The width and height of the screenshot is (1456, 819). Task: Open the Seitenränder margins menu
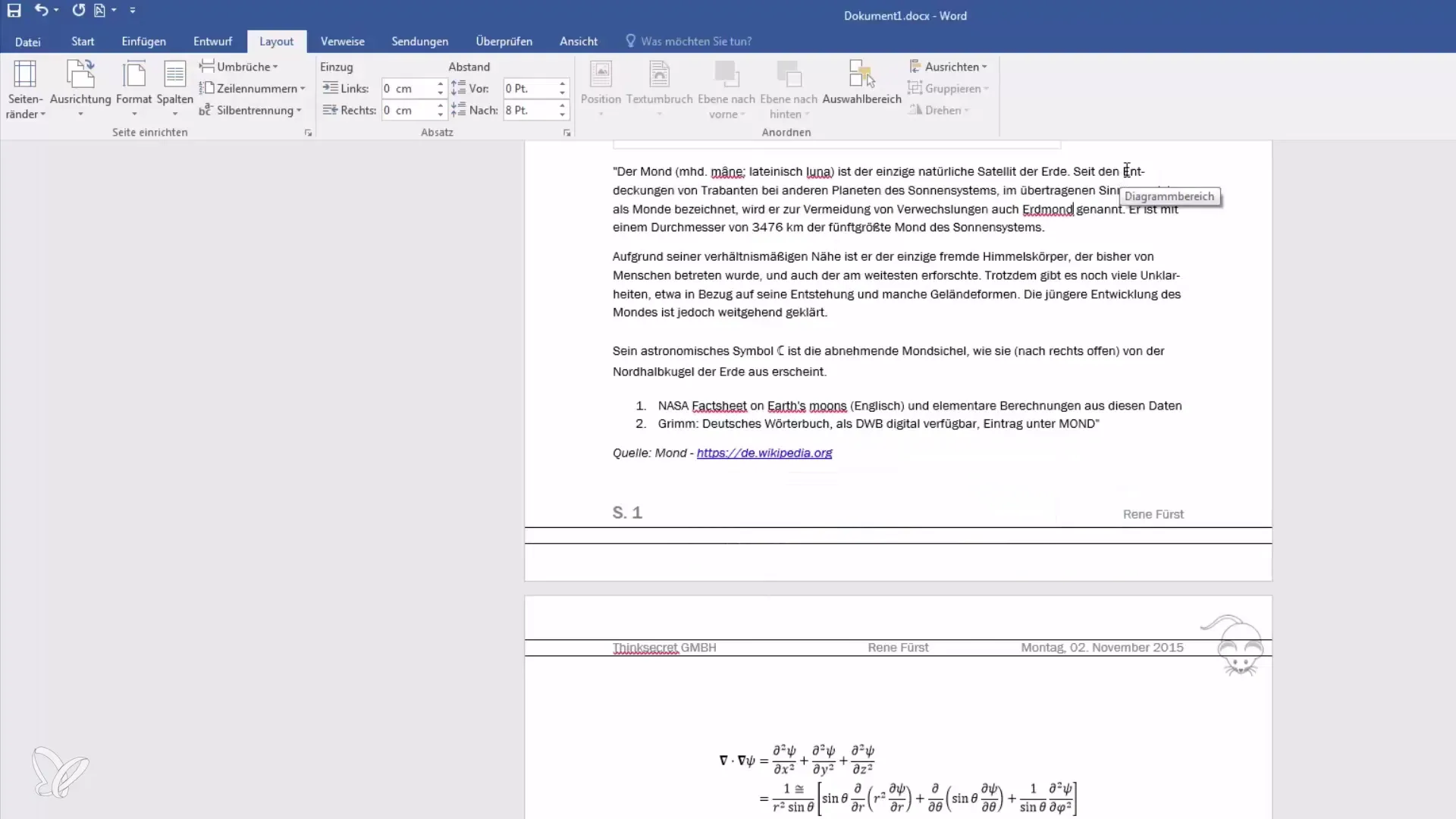point(25,89)
